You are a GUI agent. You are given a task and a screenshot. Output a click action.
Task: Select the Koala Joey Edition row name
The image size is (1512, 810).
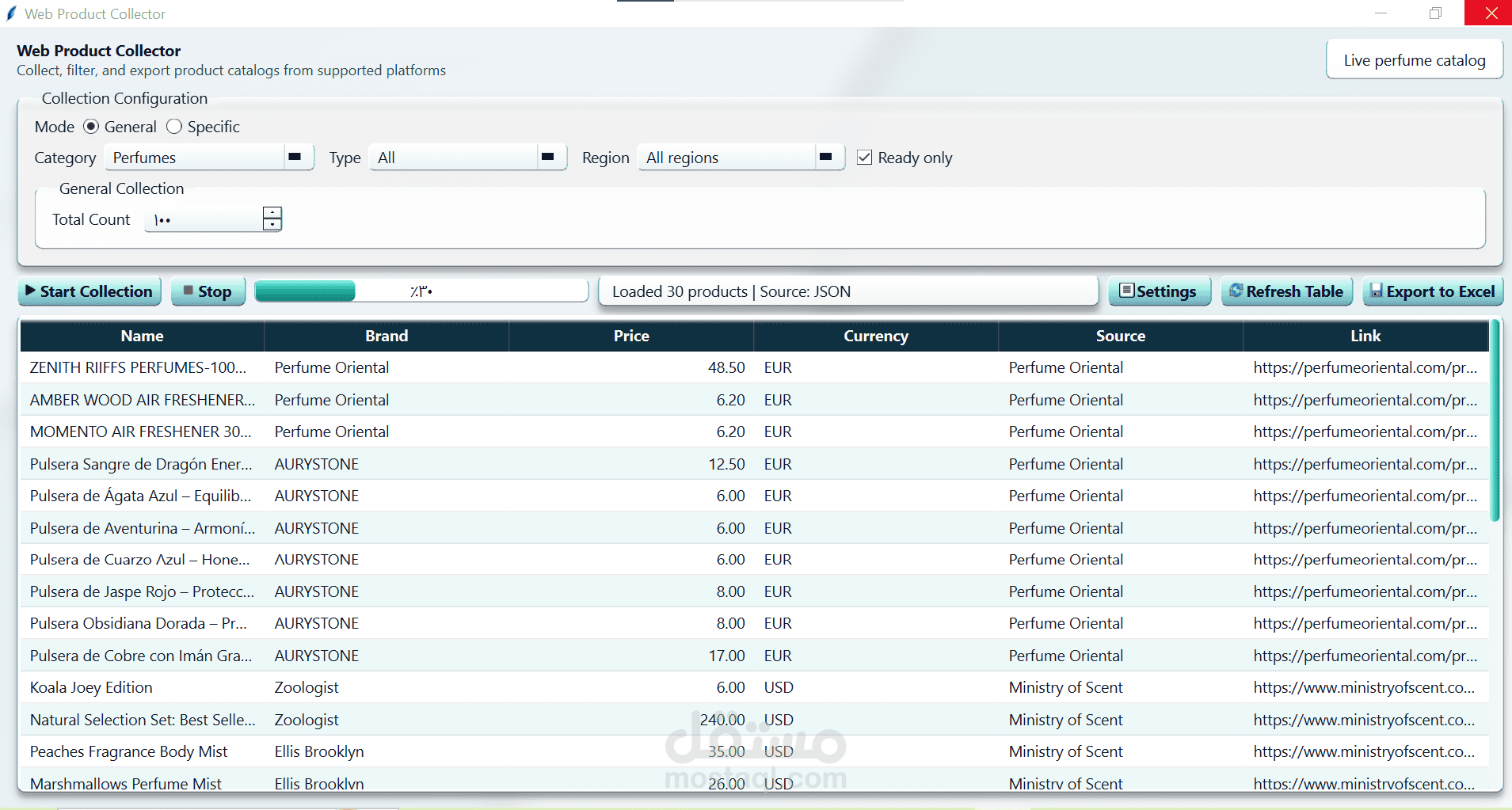91,687
